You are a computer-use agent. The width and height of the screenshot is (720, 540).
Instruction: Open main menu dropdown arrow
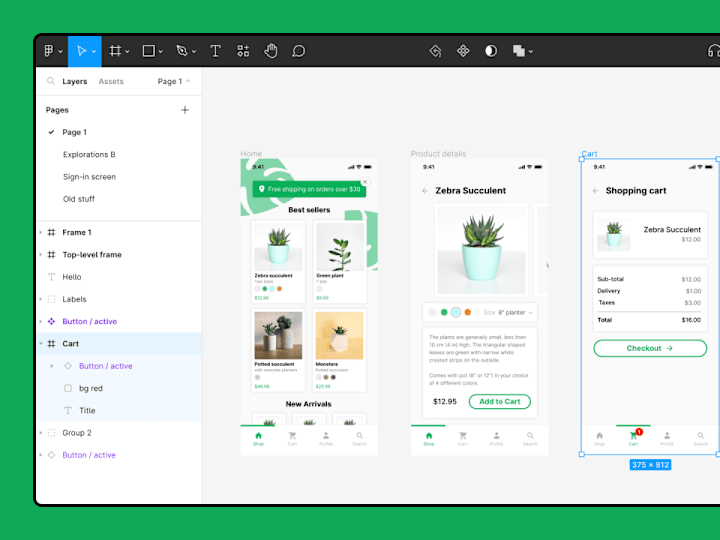60,51
